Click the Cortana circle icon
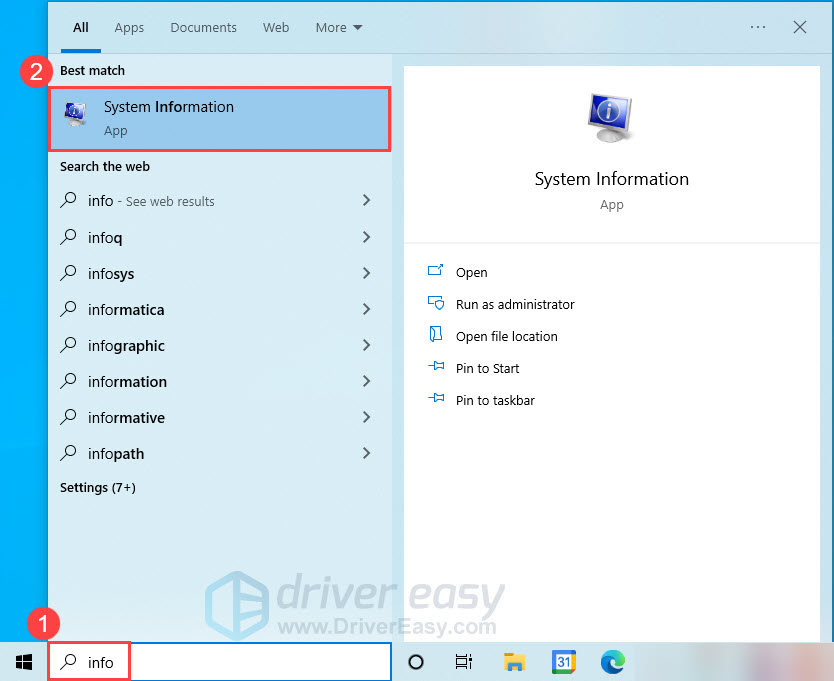This screenshot has width=834, height=681. (x=414, y=661)
